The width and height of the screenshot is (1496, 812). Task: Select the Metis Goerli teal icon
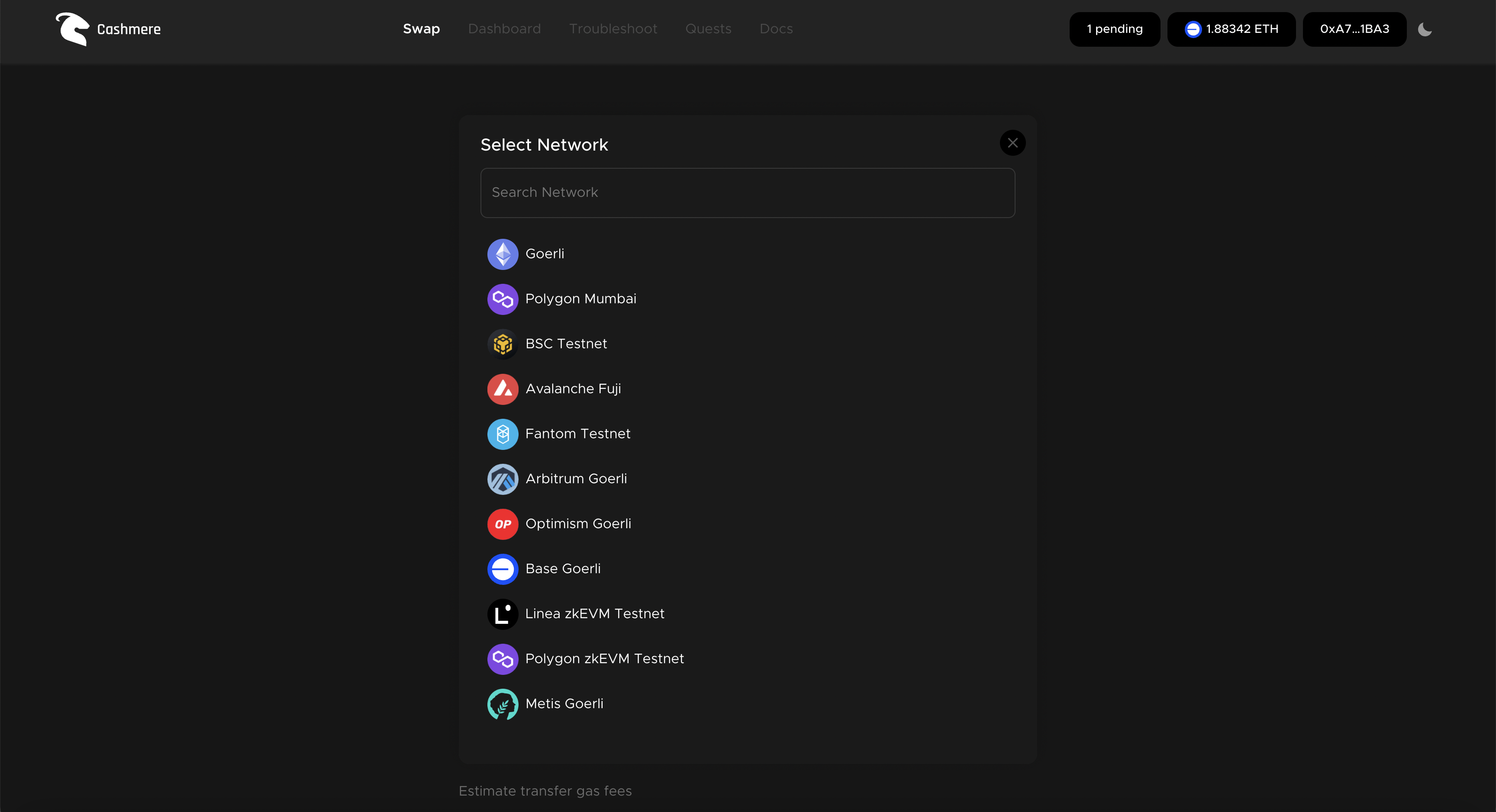pos(502,704)
